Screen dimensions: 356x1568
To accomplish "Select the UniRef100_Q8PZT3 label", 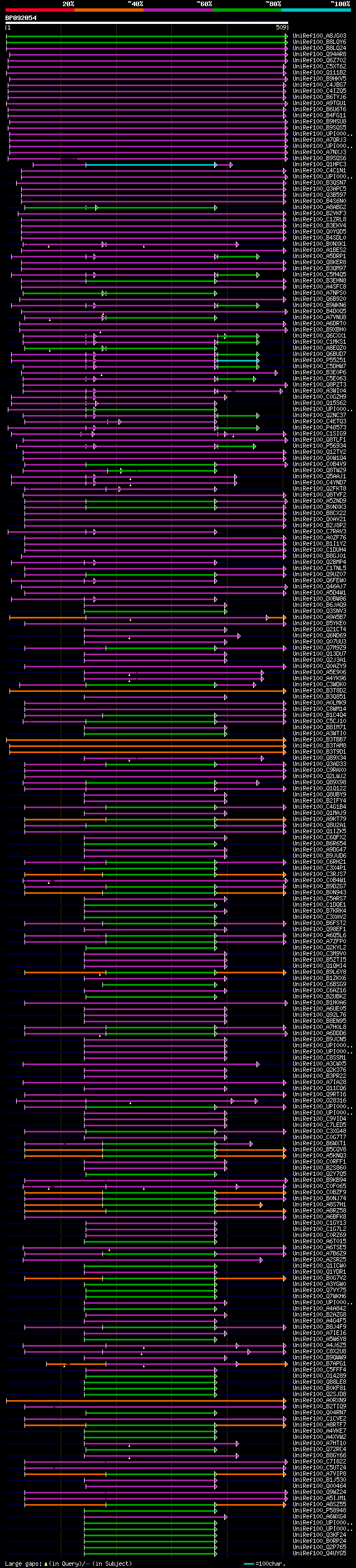I will tap(319, 385).
